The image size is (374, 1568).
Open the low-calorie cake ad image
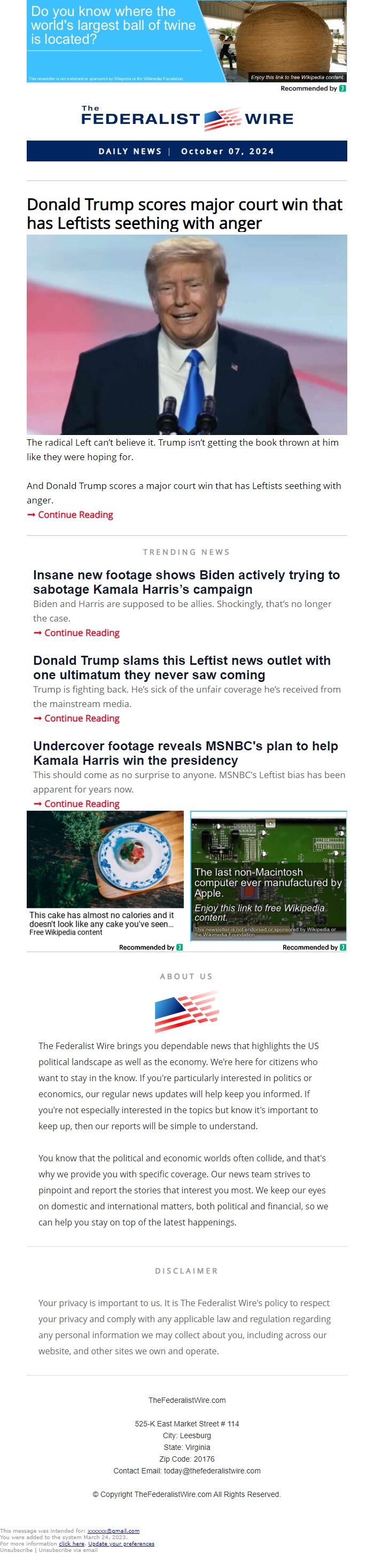coord(105,859)
